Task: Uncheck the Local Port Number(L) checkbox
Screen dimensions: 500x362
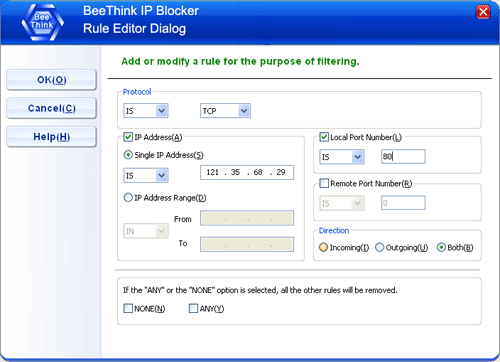Action: 324,137
